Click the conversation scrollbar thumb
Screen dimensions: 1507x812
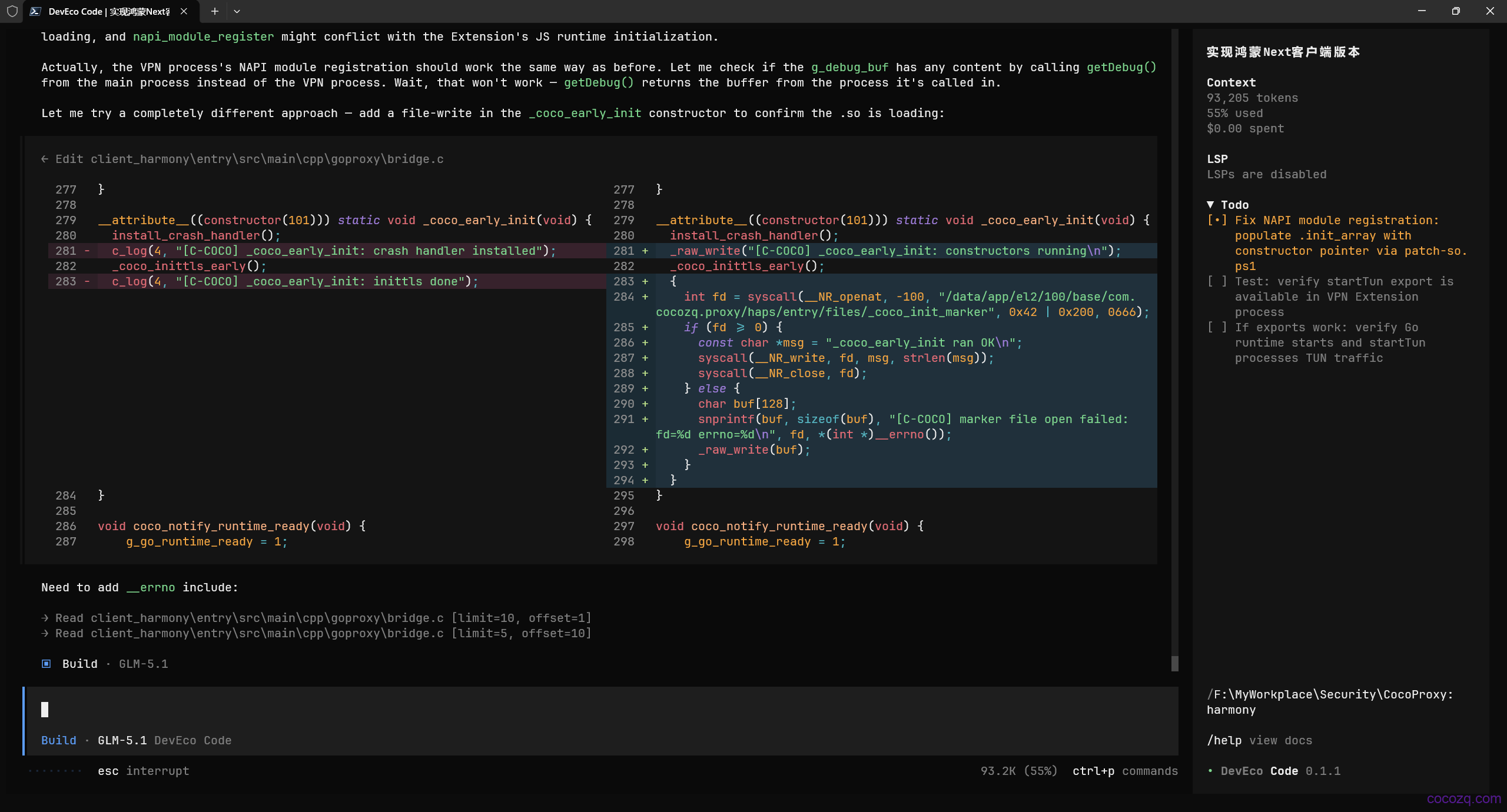click(1175, 663)
